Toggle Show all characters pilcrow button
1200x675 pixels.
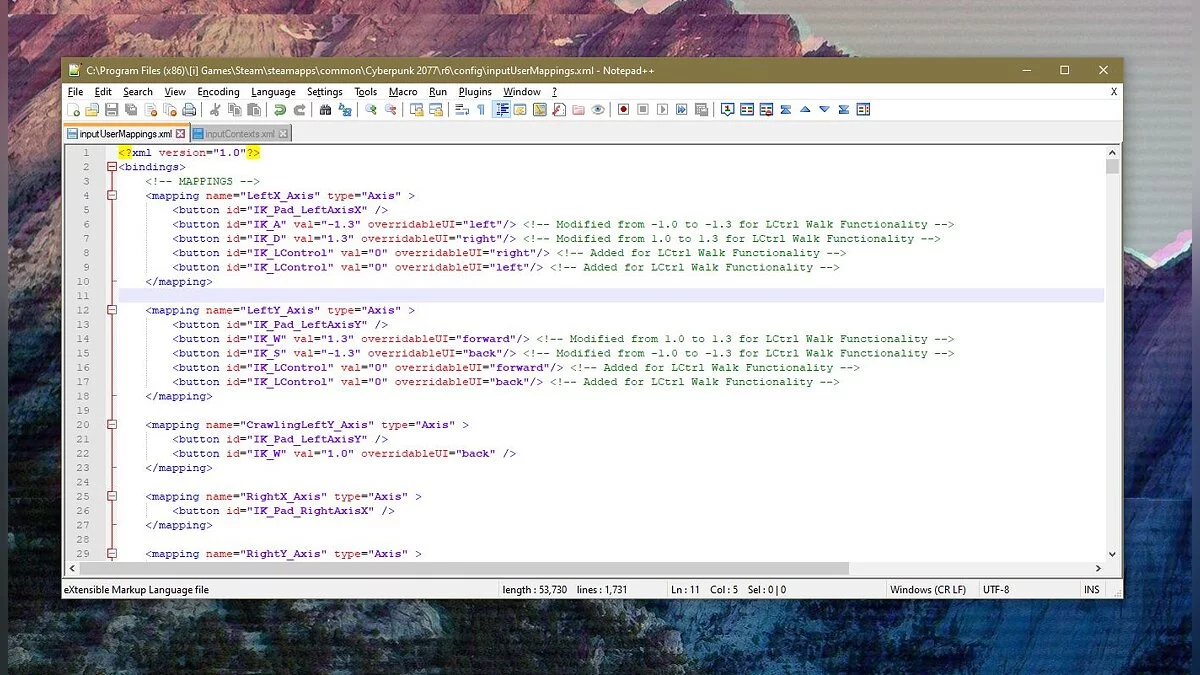[x=480, y=110]
